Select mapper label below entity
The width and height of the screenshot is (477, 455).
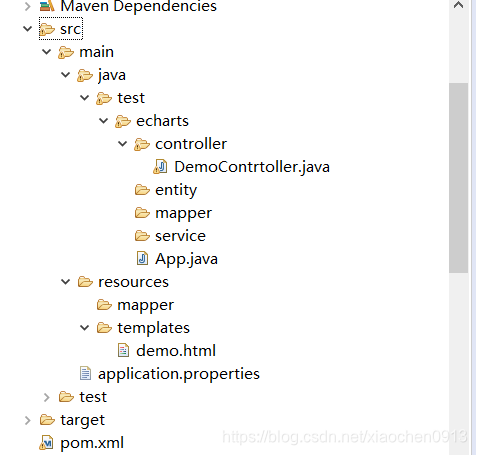pos(183,213)
